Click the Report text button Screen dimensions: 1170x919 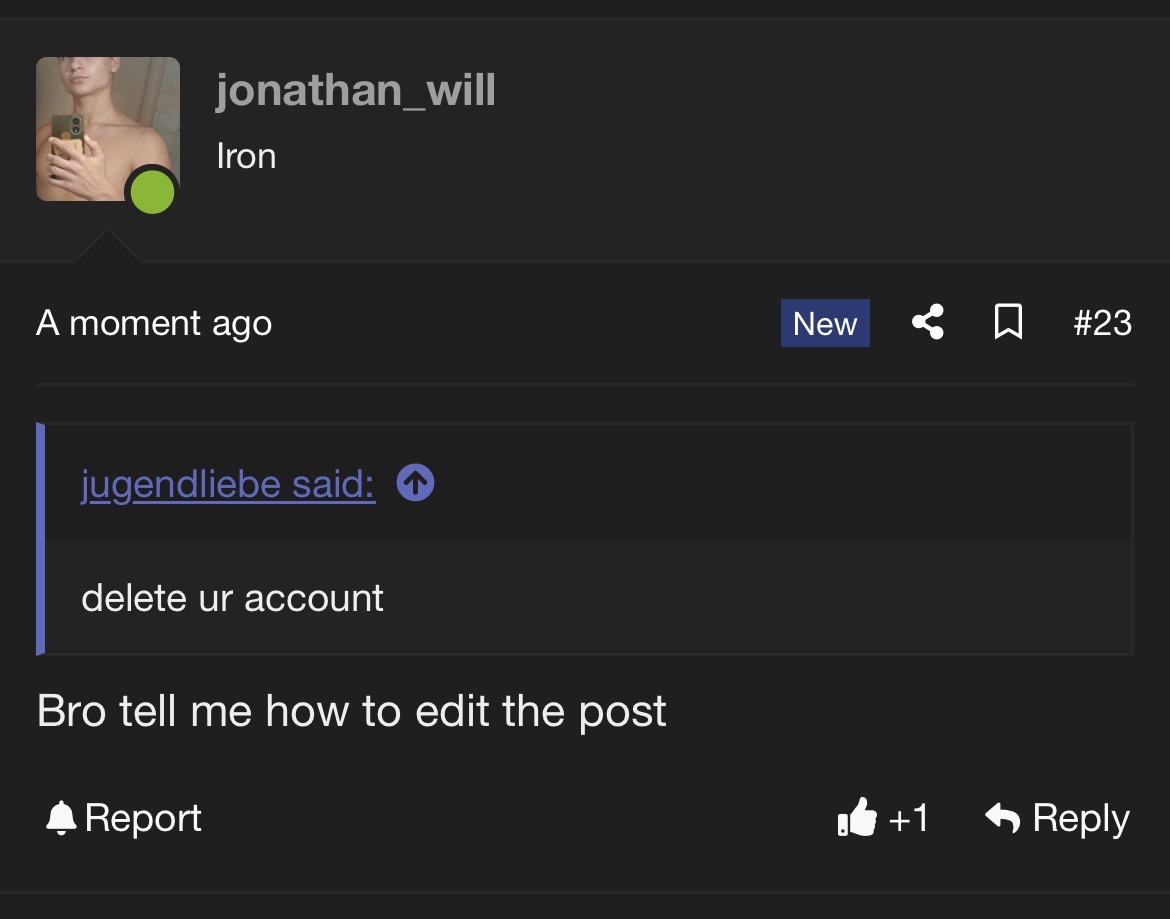[x=143, y=818]
